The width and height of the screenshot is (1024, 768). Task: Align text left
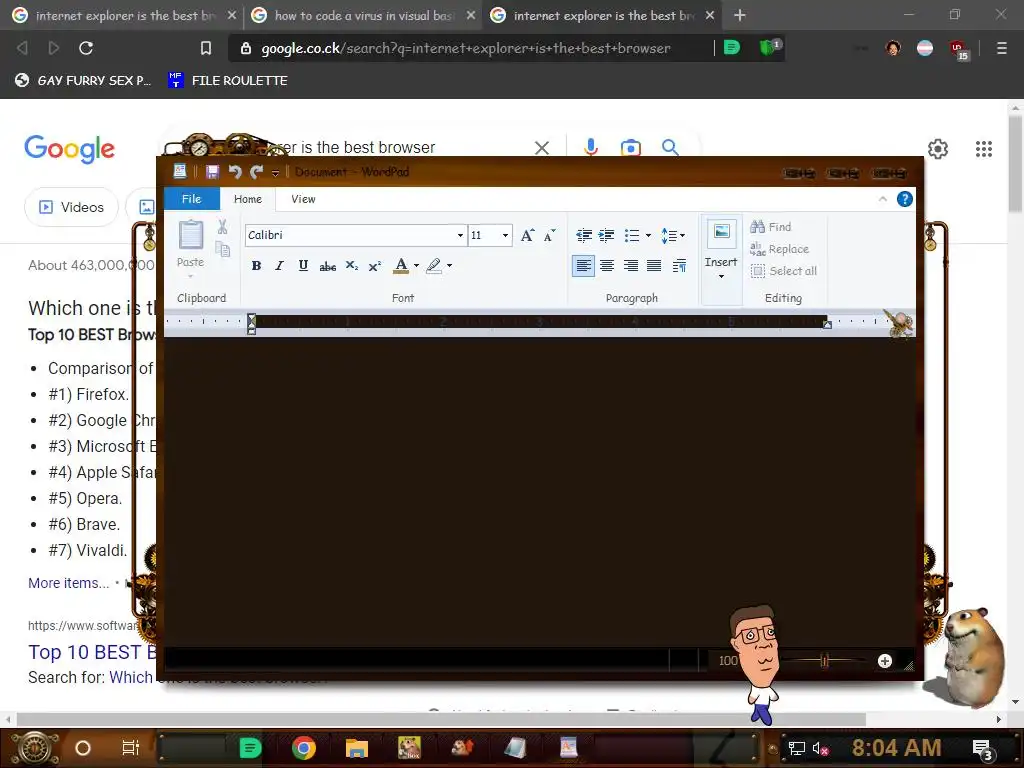[583, 266]
